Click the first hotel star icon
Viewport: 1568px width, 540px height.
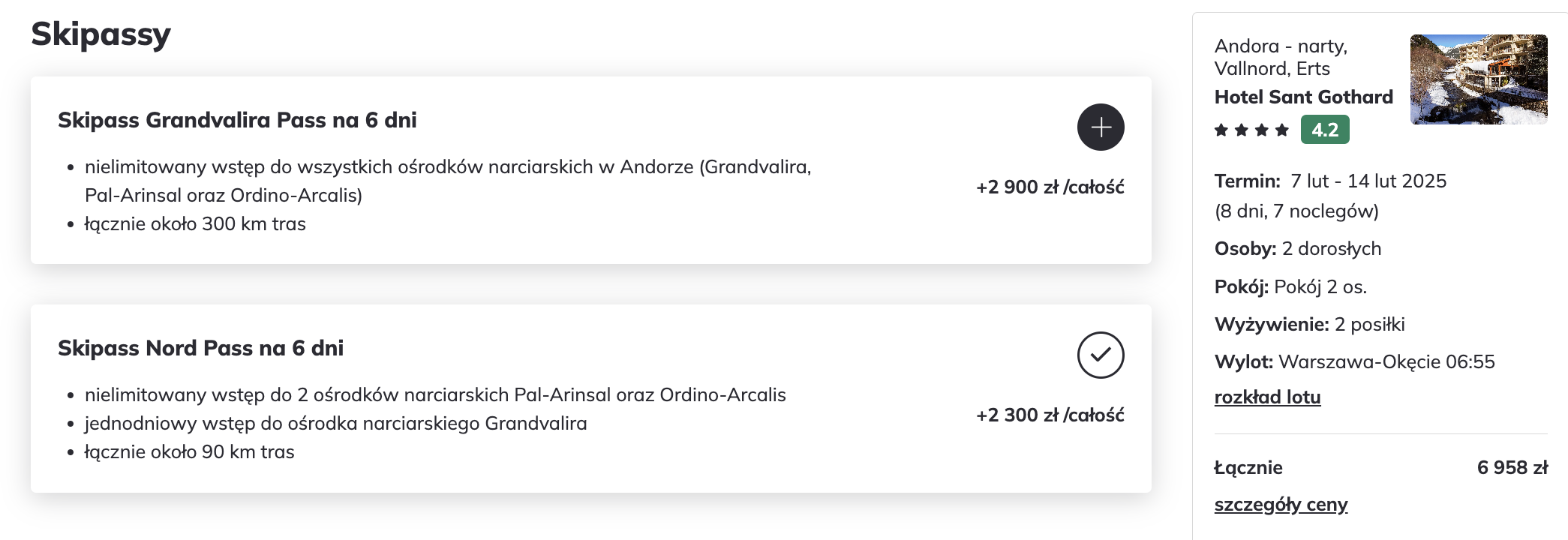(x=1221, y=130)
